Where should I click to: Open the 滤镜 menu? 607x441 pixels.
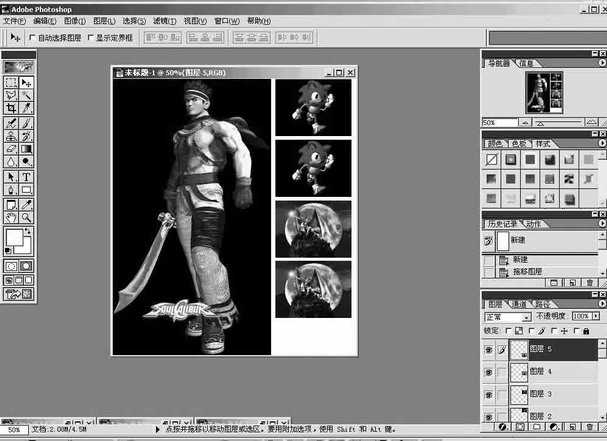click(x=163, y=20)
